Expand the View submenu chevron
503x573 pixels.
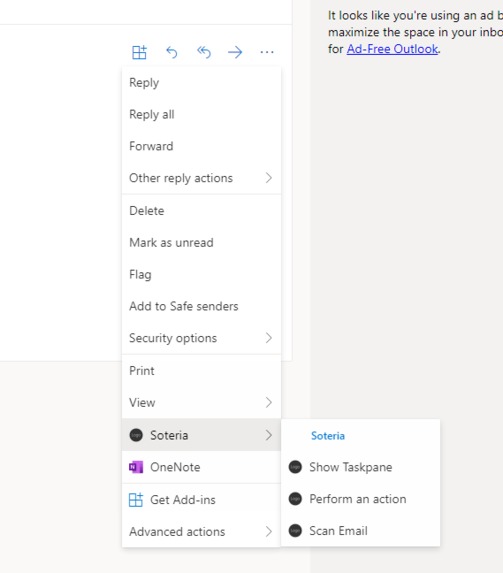click(269, 402)
